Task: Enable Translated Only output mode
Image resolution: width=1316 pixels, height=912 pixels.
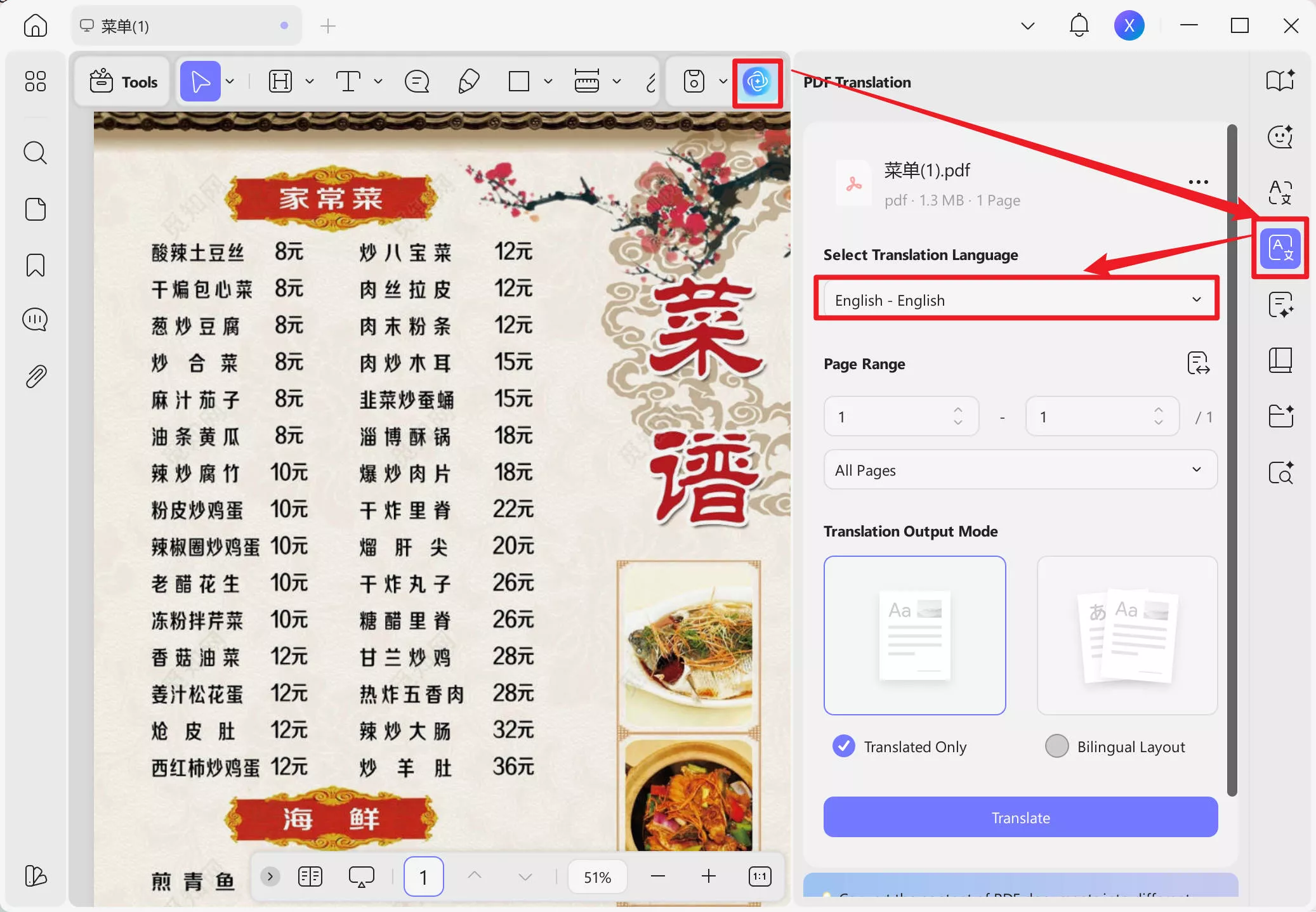Action: (842, 746)
